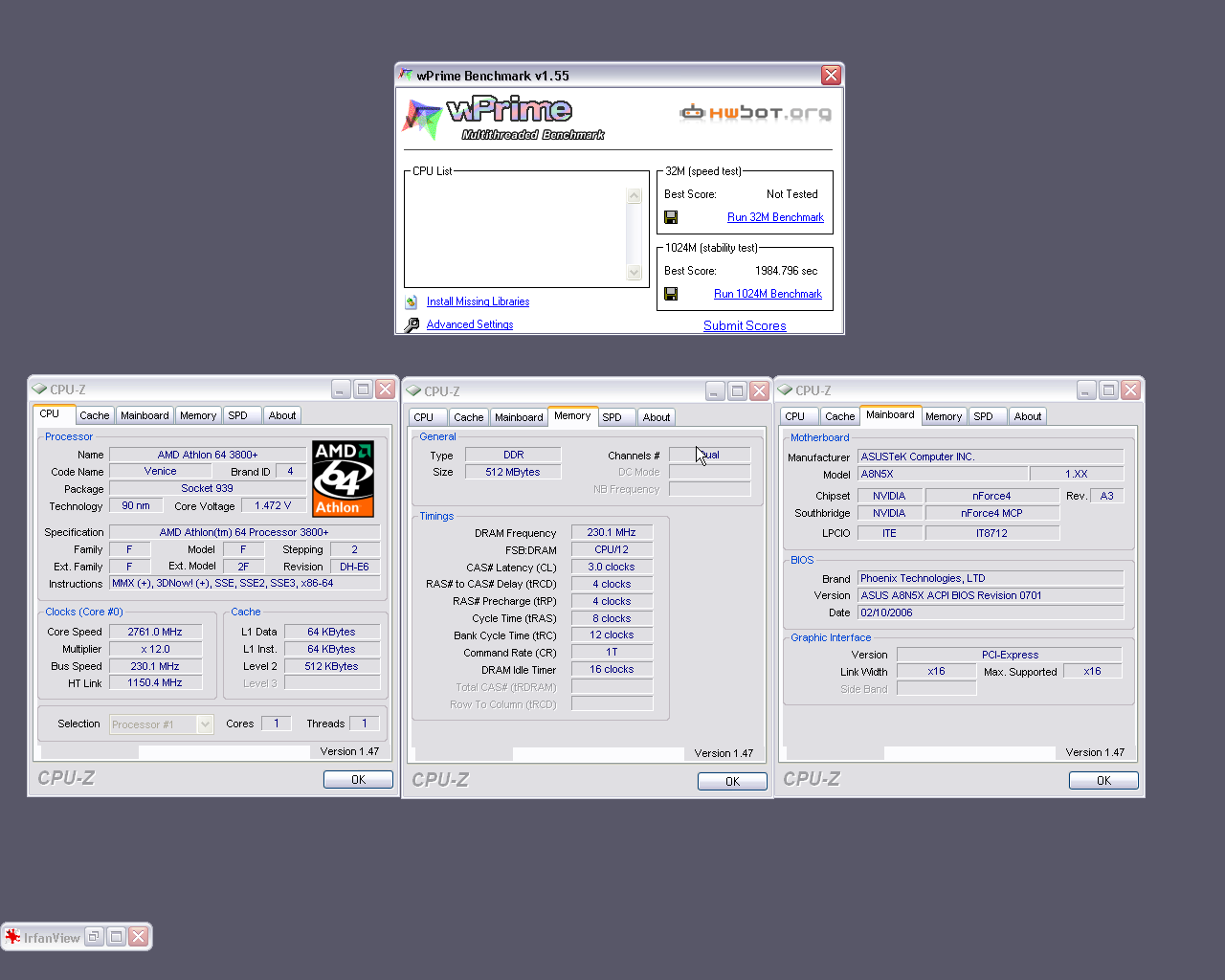Click the Multiplier value x 12.0

[155, 649]
